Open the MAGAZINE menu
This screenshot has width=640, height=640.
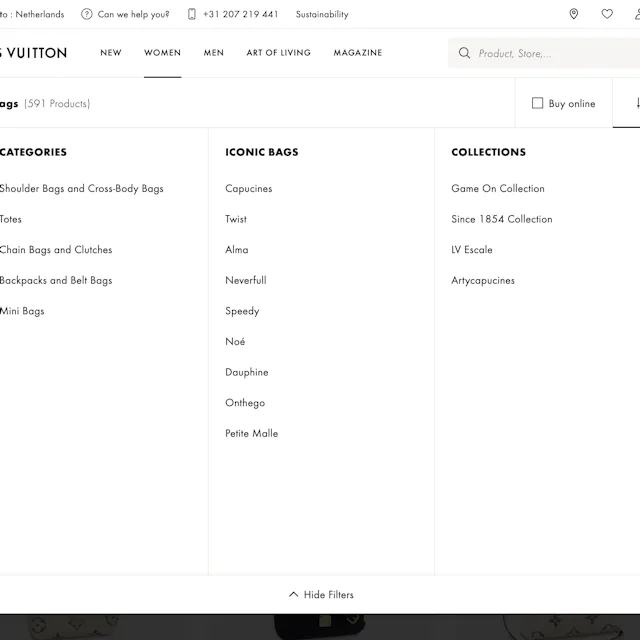[358, 53]
